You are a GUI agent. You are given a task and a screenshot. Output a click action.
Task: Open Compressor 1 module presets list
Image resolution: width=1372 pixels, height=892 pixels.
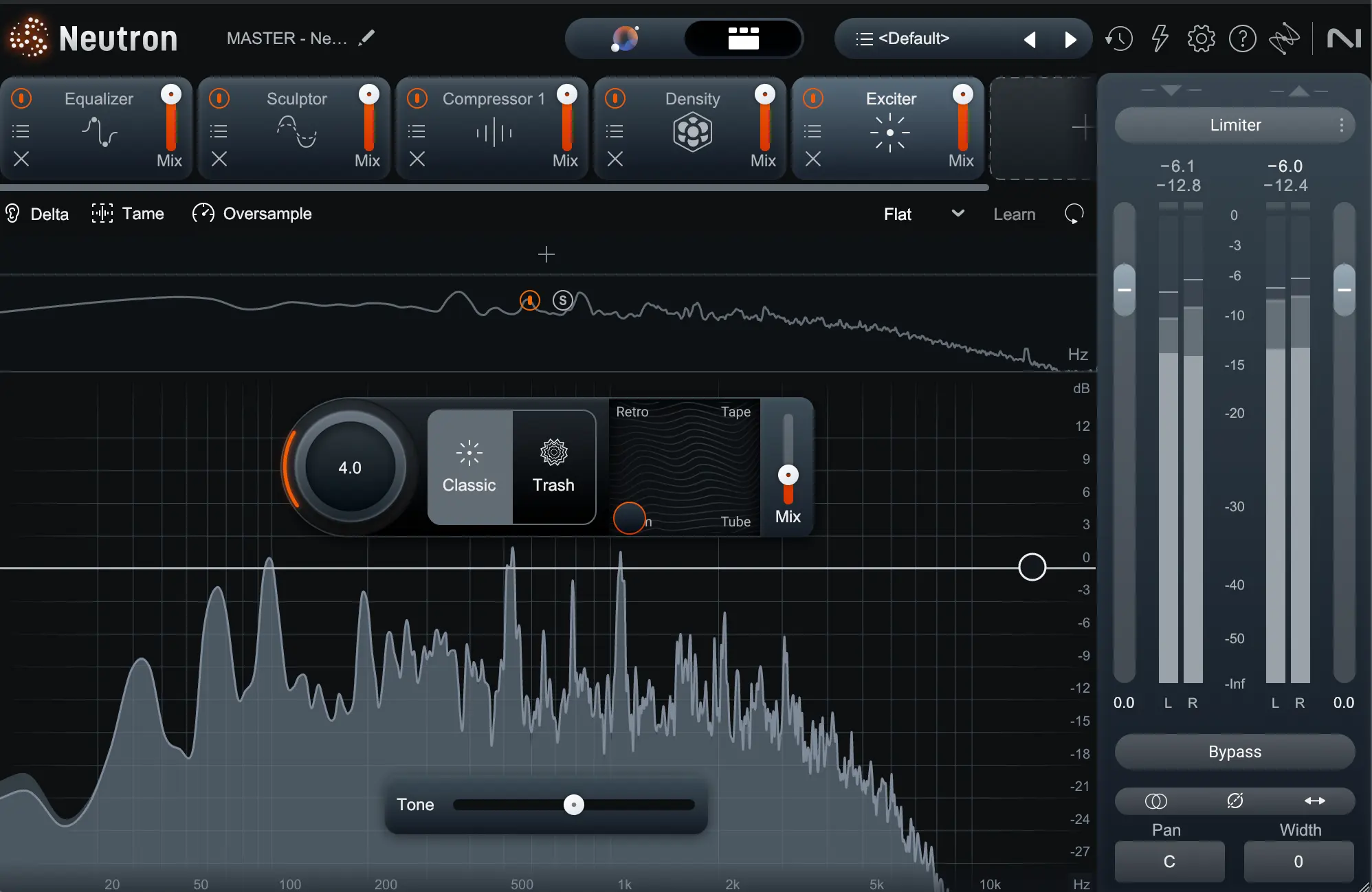click(x=417, y=131)
